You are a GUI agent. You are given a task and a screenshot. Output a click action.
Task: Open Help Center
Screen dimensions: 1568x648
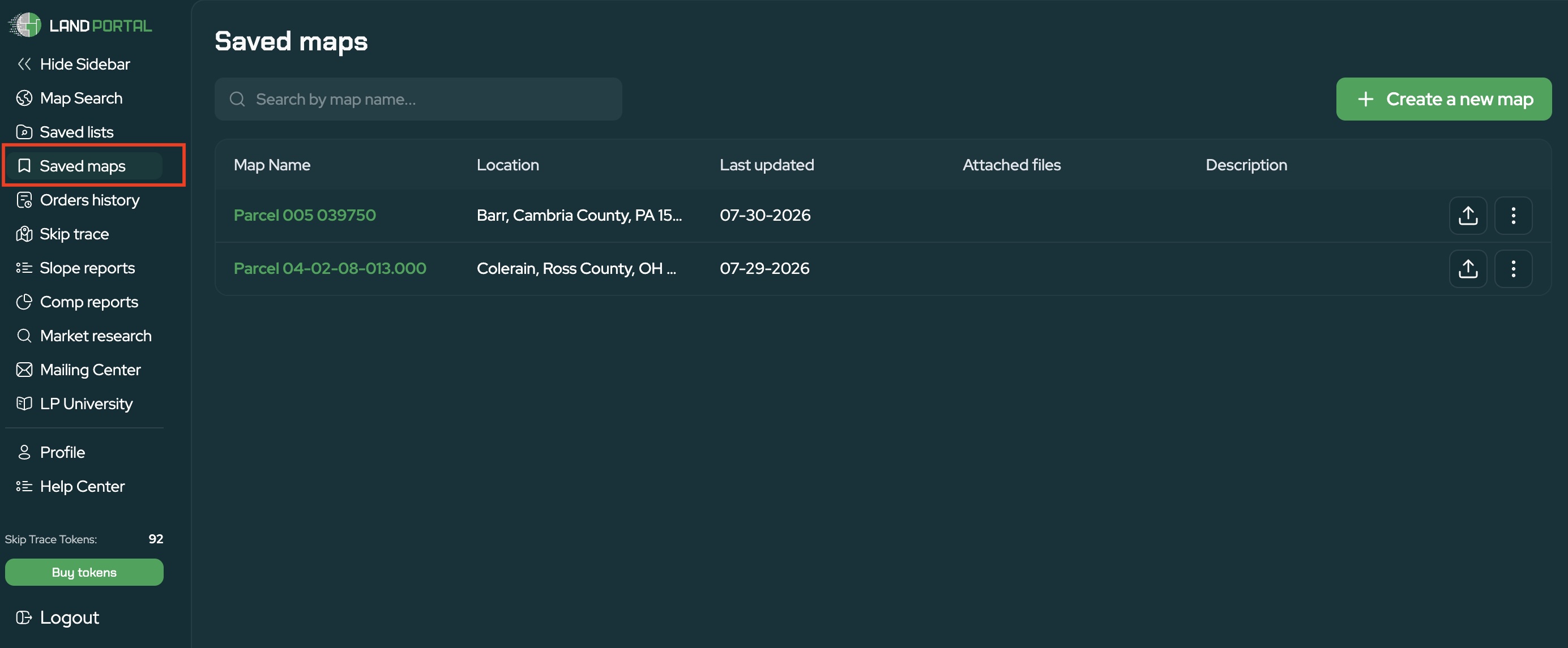(82, 486)
